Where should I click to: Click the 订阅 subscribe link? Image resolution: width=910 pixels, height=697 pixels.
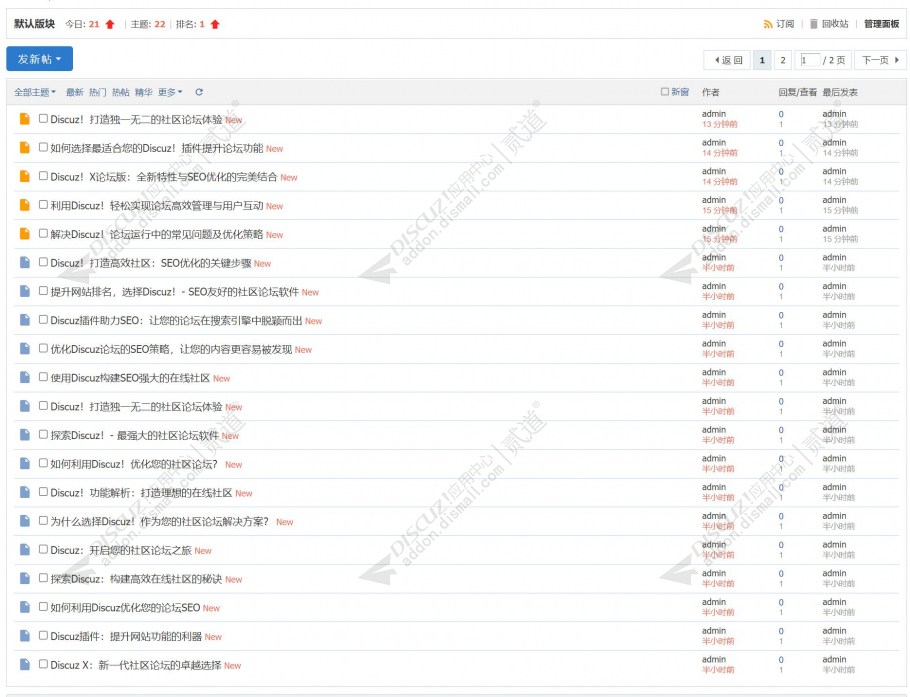pyautogui.click(x=785, y=24)
